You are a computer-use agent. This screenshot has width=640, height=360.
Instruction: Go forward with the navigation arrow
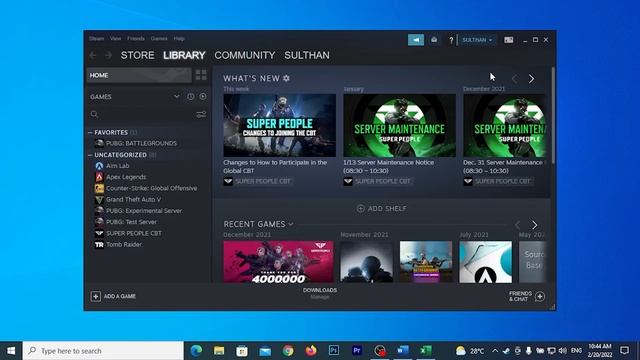(x=109, y=55)
